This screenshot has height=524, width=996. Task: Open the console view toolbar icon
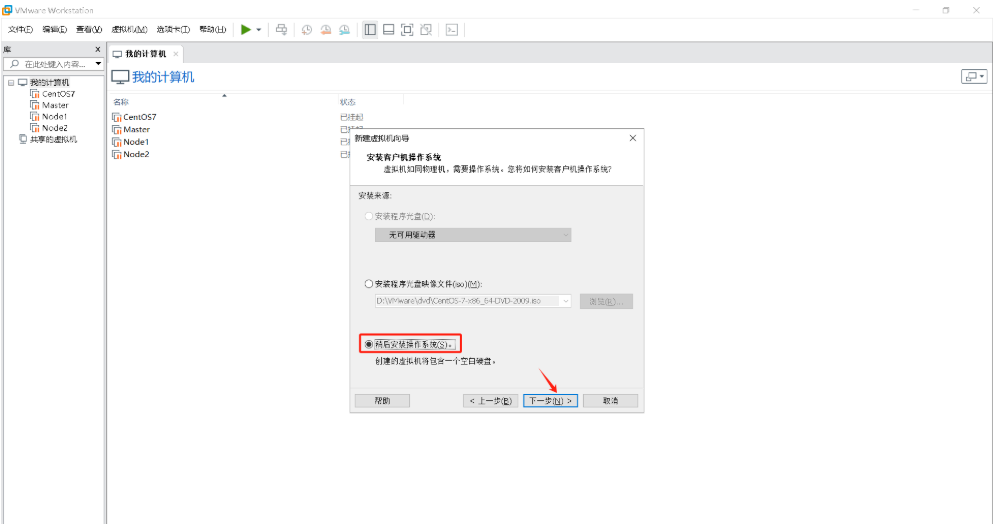click(452, 30)
